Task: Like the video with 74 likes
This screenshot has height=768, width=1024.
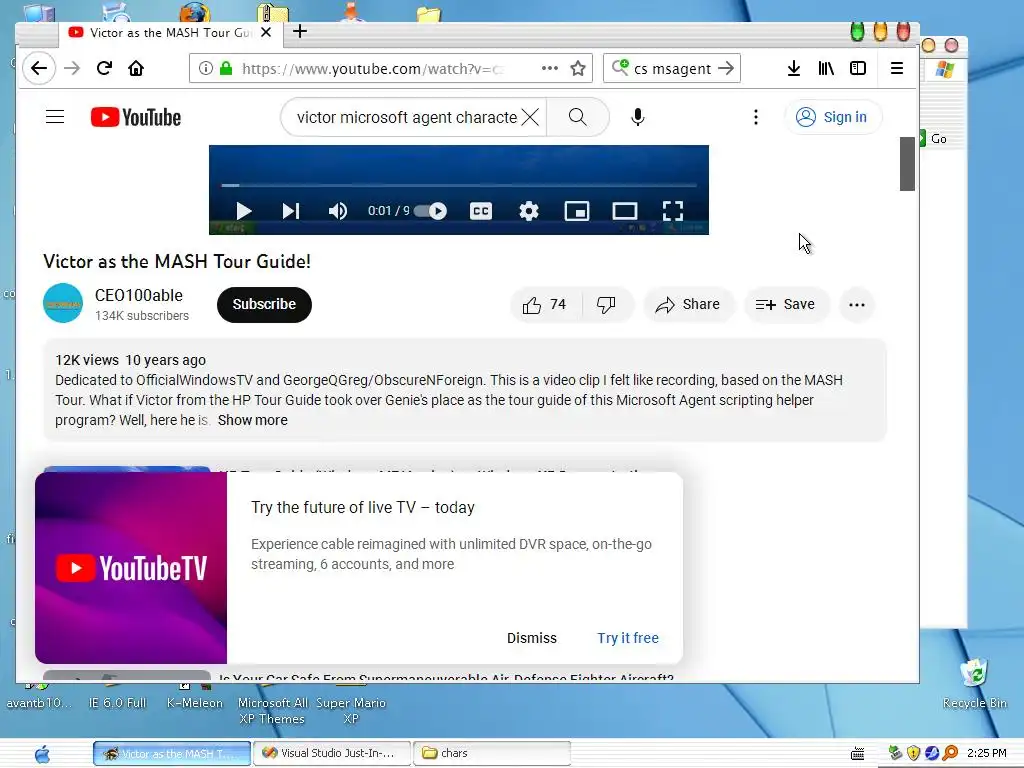Action: coord(545,304)
